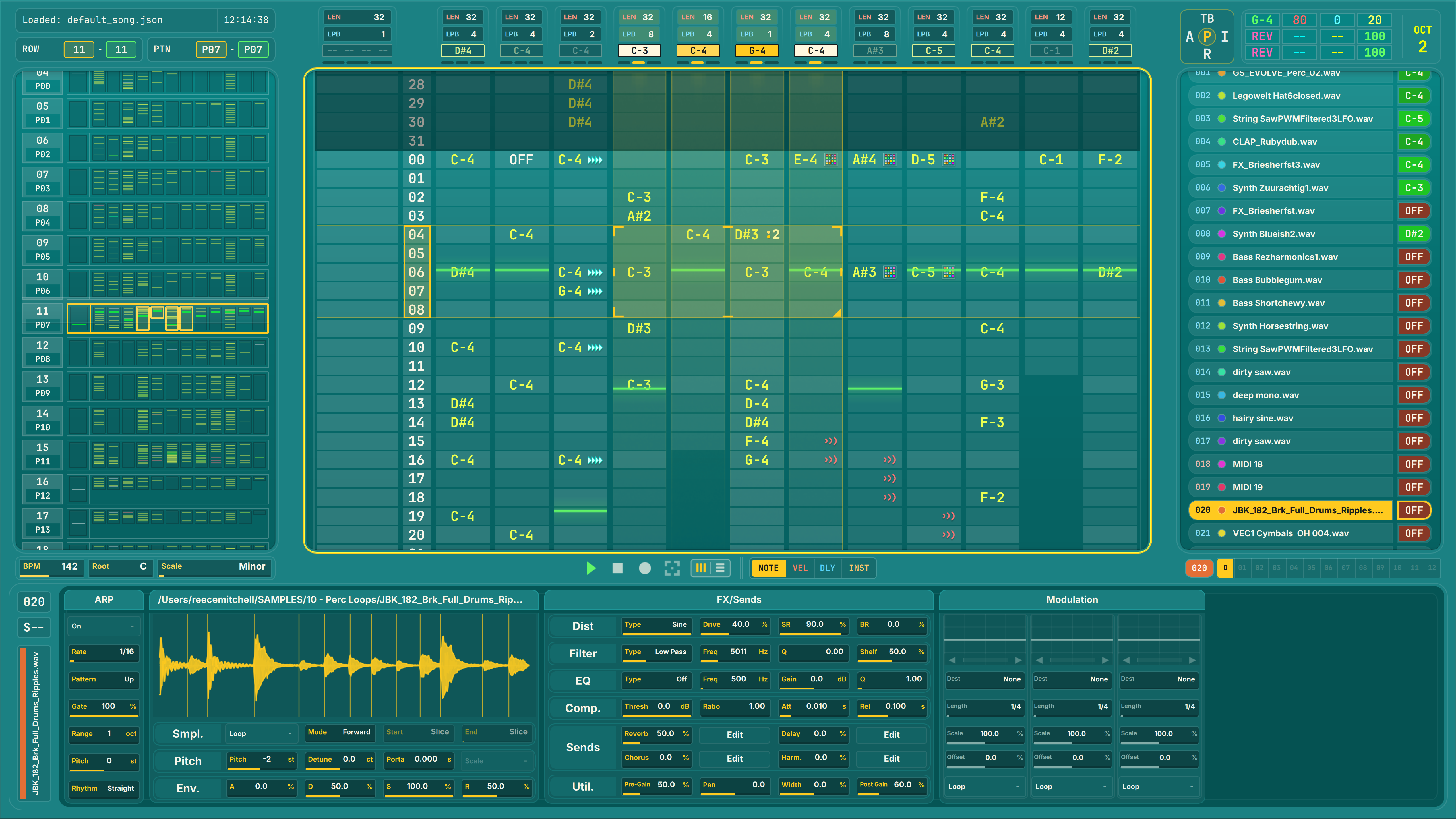The image size is (1456, 819).
Task: Click the Dist section button
Action: tap(583, 626)
